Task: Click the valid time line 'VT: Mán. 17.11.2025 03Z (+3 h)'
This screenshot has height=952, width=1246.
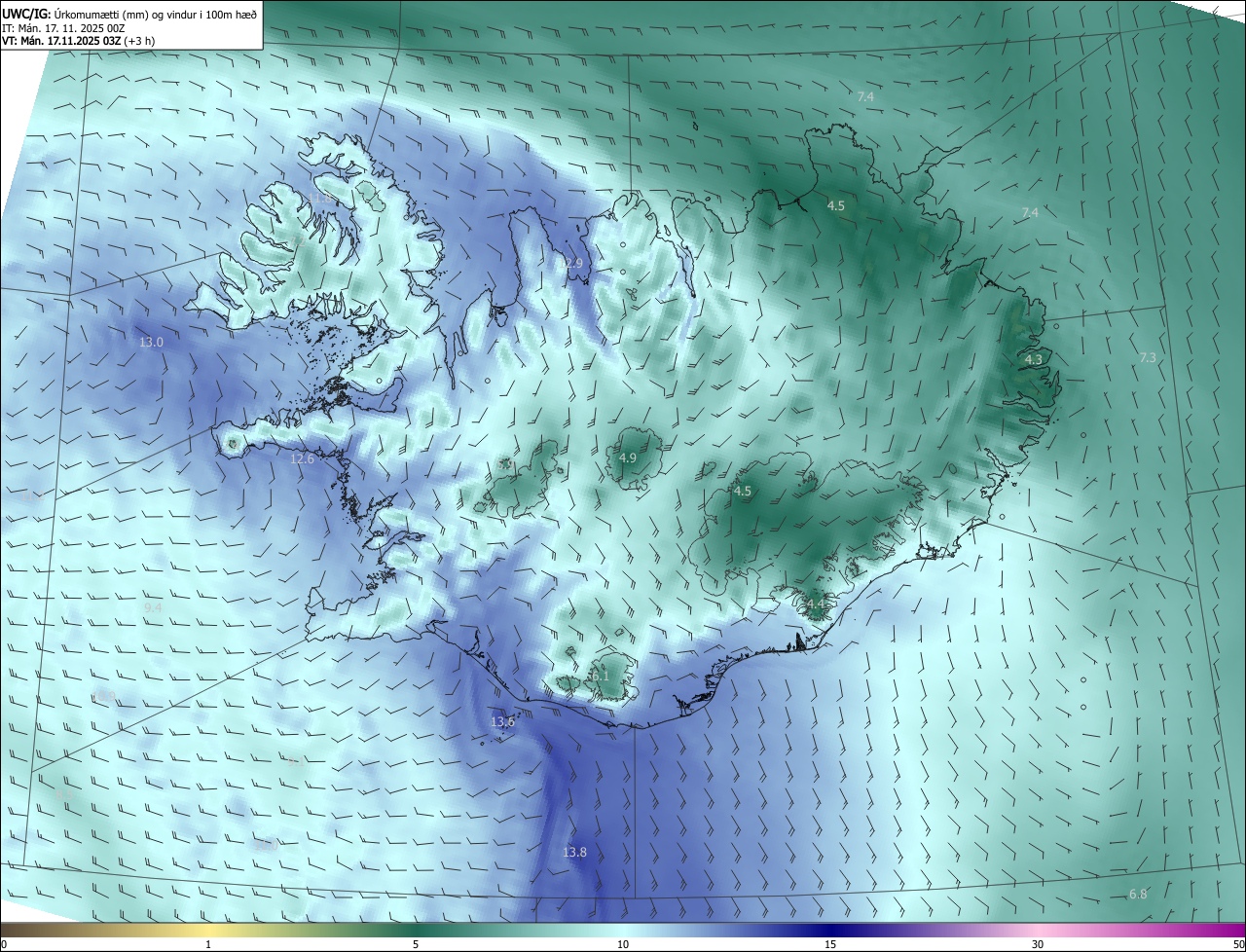Action: (x=78, y=41)
